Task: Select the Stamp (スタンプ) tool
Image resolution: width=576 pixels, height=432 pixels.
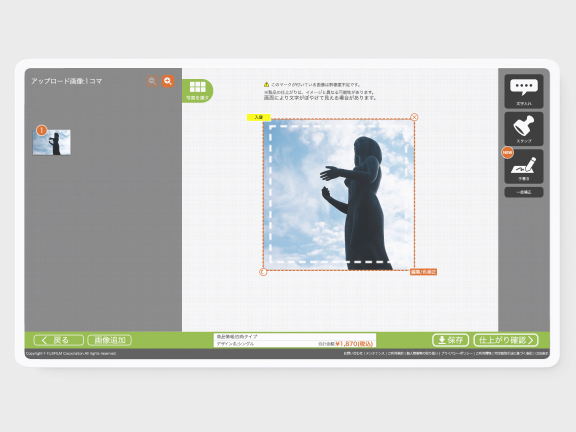Action: 523,129
